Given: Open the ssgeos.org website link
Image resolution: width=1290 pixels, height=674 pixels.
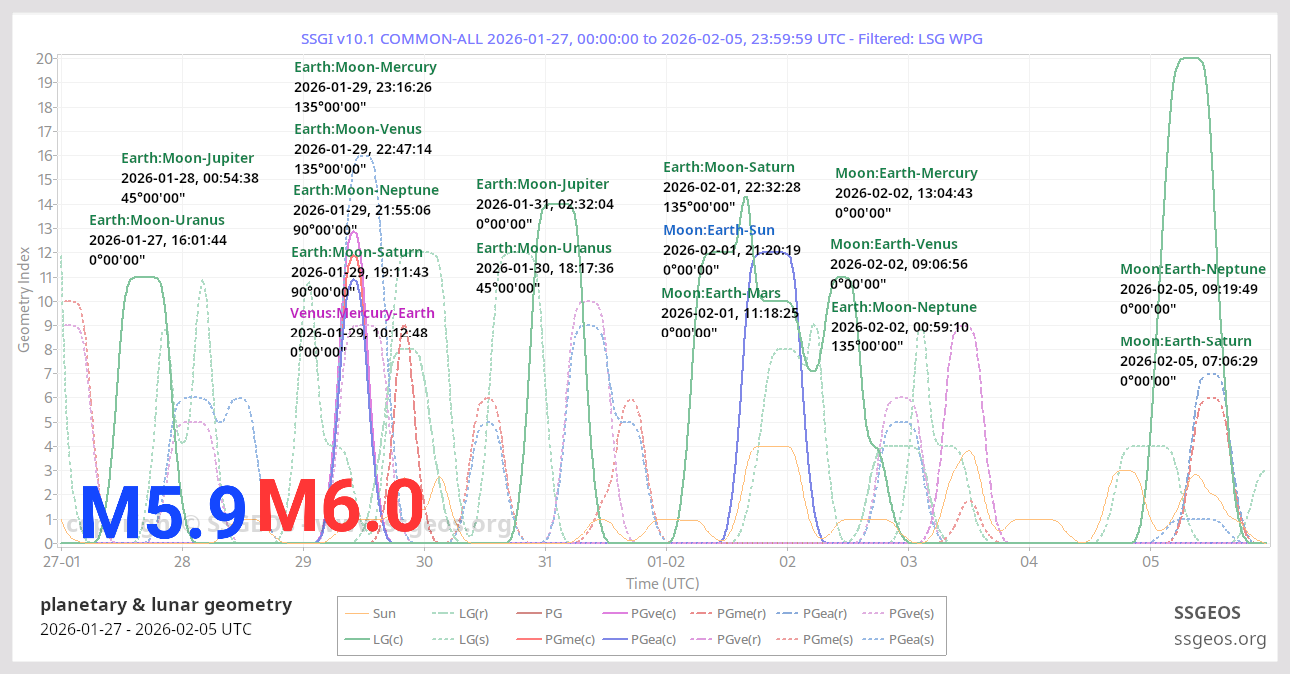Looking at the screenshot, I should (x=1221, y=639).
